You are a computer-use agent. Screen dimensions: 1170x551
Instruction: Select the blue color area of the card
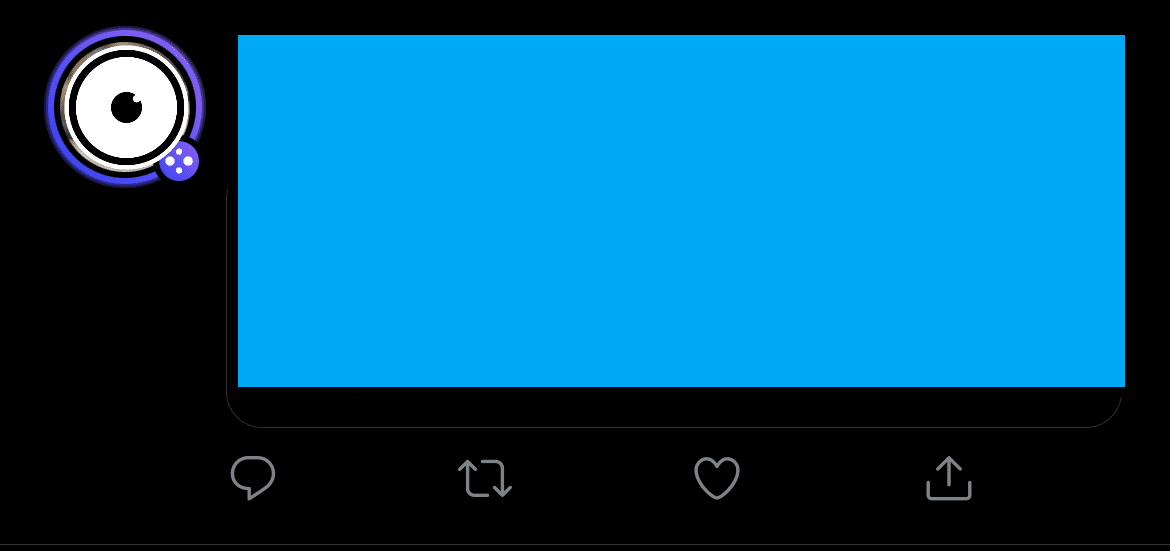[x=681, y=211]
